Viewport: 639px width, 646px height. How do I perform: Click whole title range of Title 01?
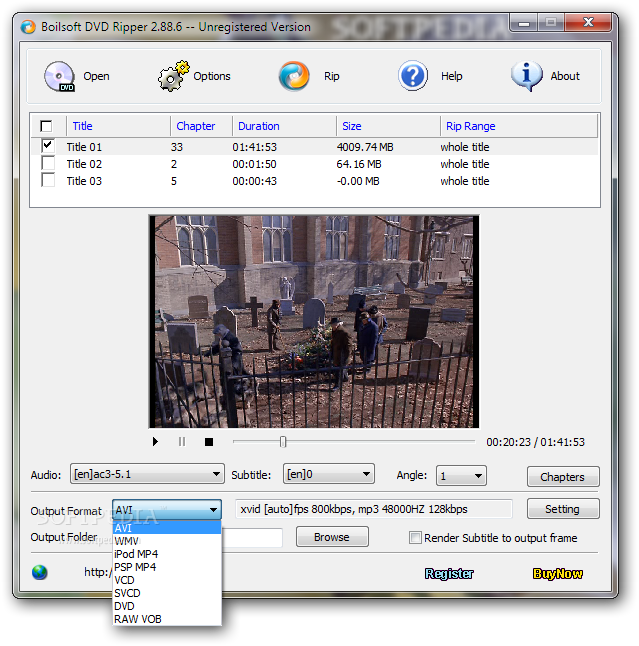(x=465, y=147)
